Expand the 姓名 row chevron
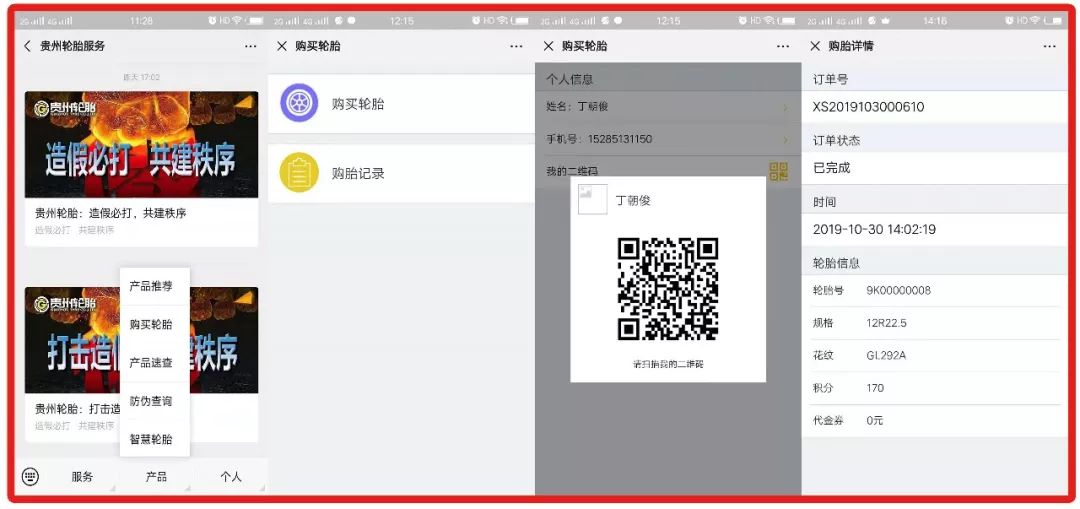The height and width of the screenshot is (509, 1080). tap(785, 107)
